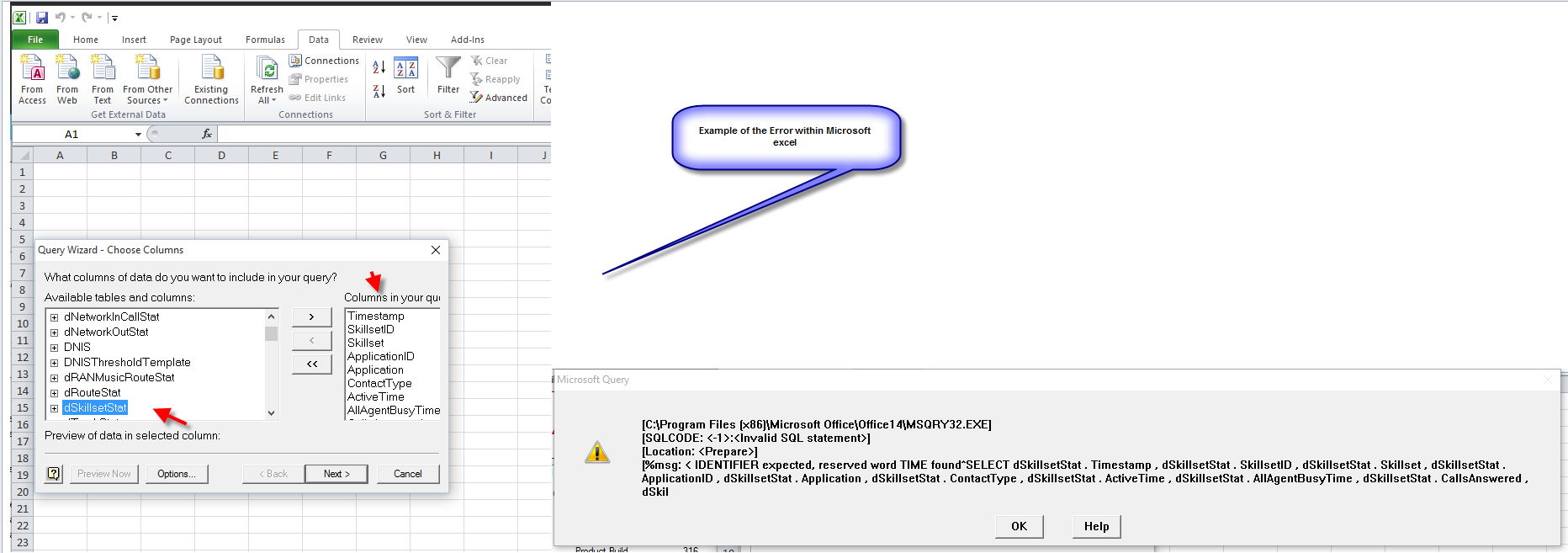Click Properties in Connections group
This screenshot has width=1568, height=553.
click(x=319, y=79)
